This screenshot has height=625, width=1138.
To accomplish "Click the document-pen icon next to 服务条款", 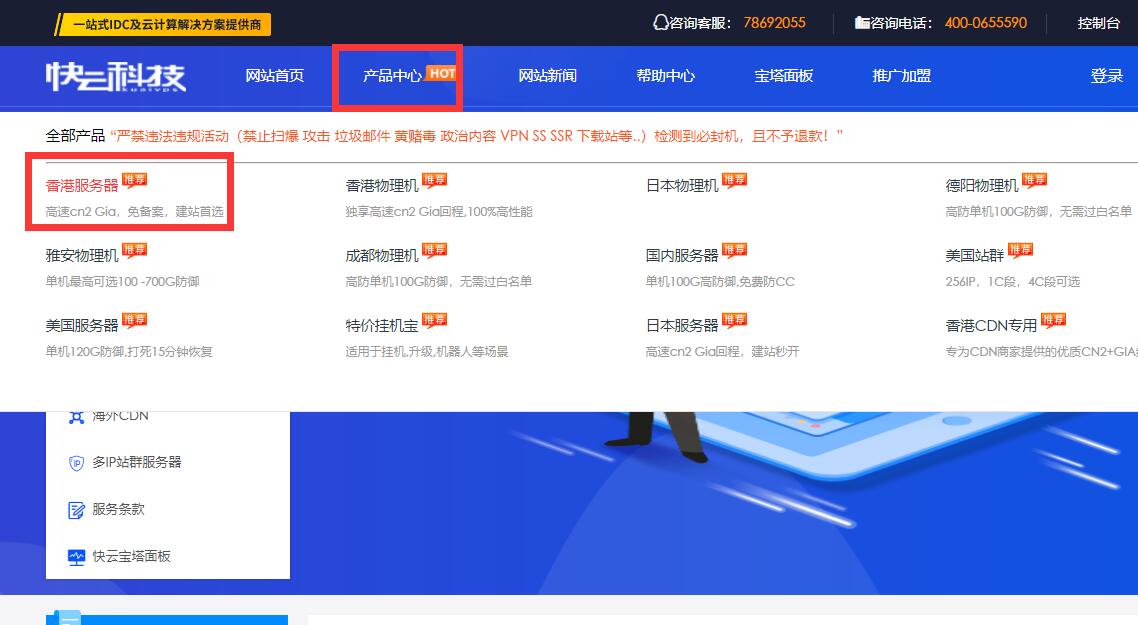I will (x=77, y=509).
